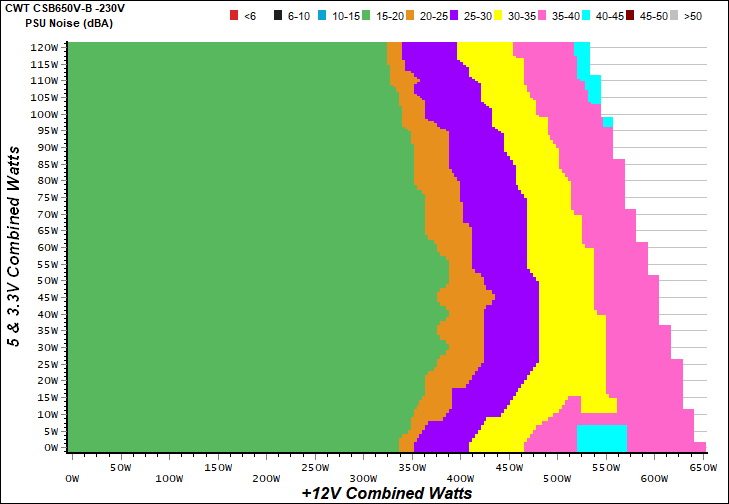729x504 pixels.
Task: Click the 0W label on the horizontal axis
Action: point(71,466)
